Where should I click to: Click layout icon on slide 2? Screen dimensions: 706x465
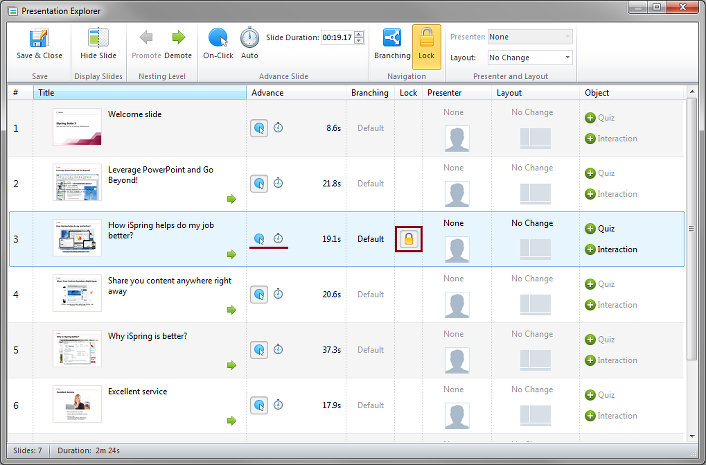[535, 194]
